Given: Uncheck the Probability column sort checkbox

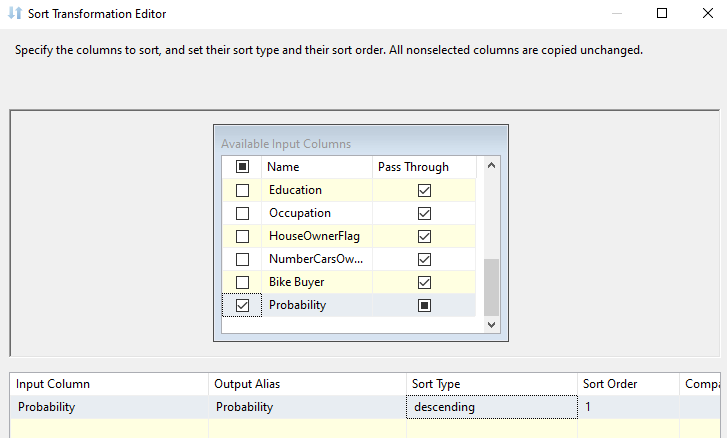Looking at the screenshot, I should (x=242, y=305).
